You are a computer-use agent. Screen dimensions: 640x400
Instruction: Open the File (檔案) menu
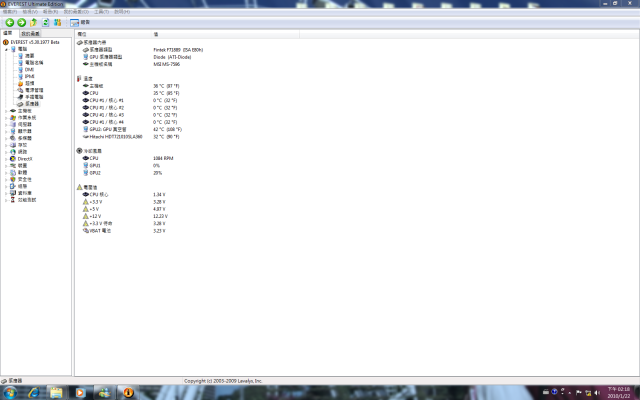(x=9, y=12)
